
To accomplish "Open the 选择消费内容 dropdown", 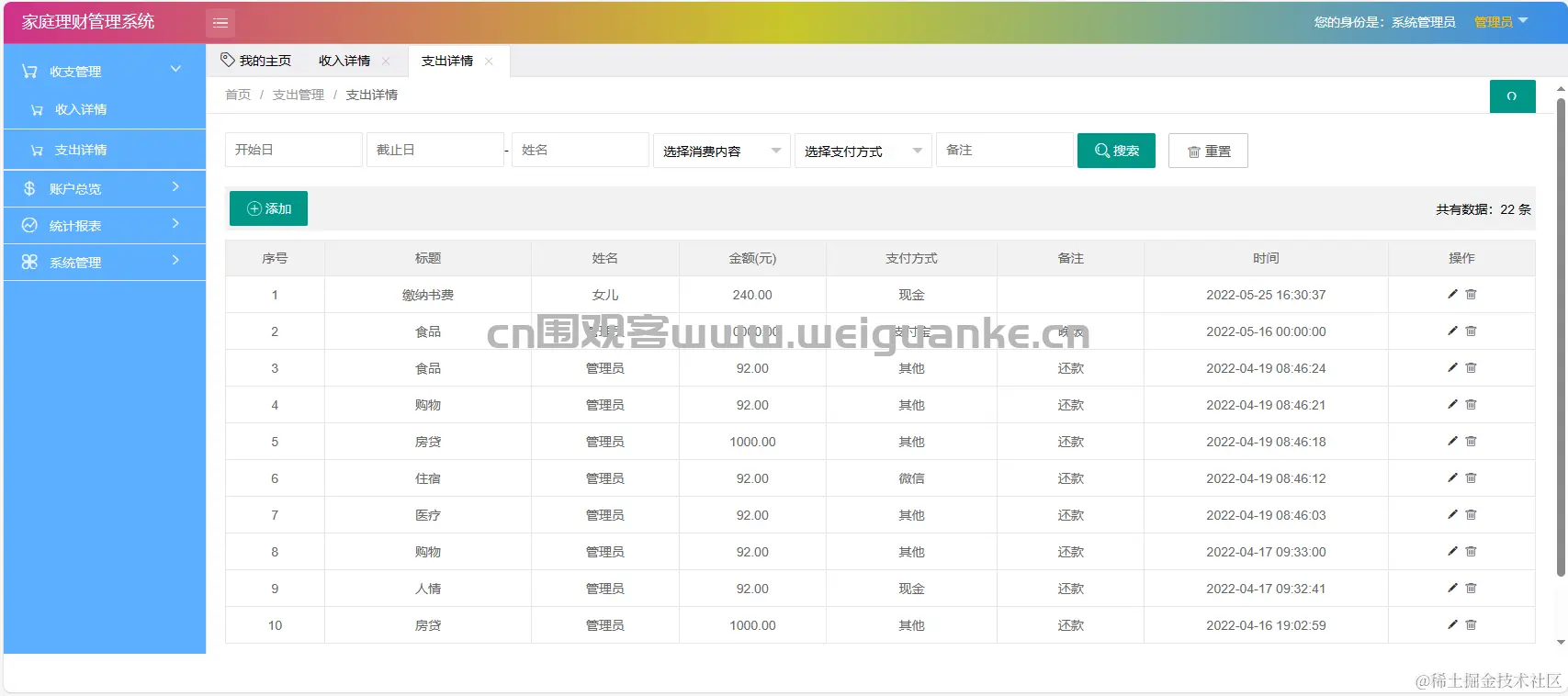I will pyautogui.click(x=721, y=151).
